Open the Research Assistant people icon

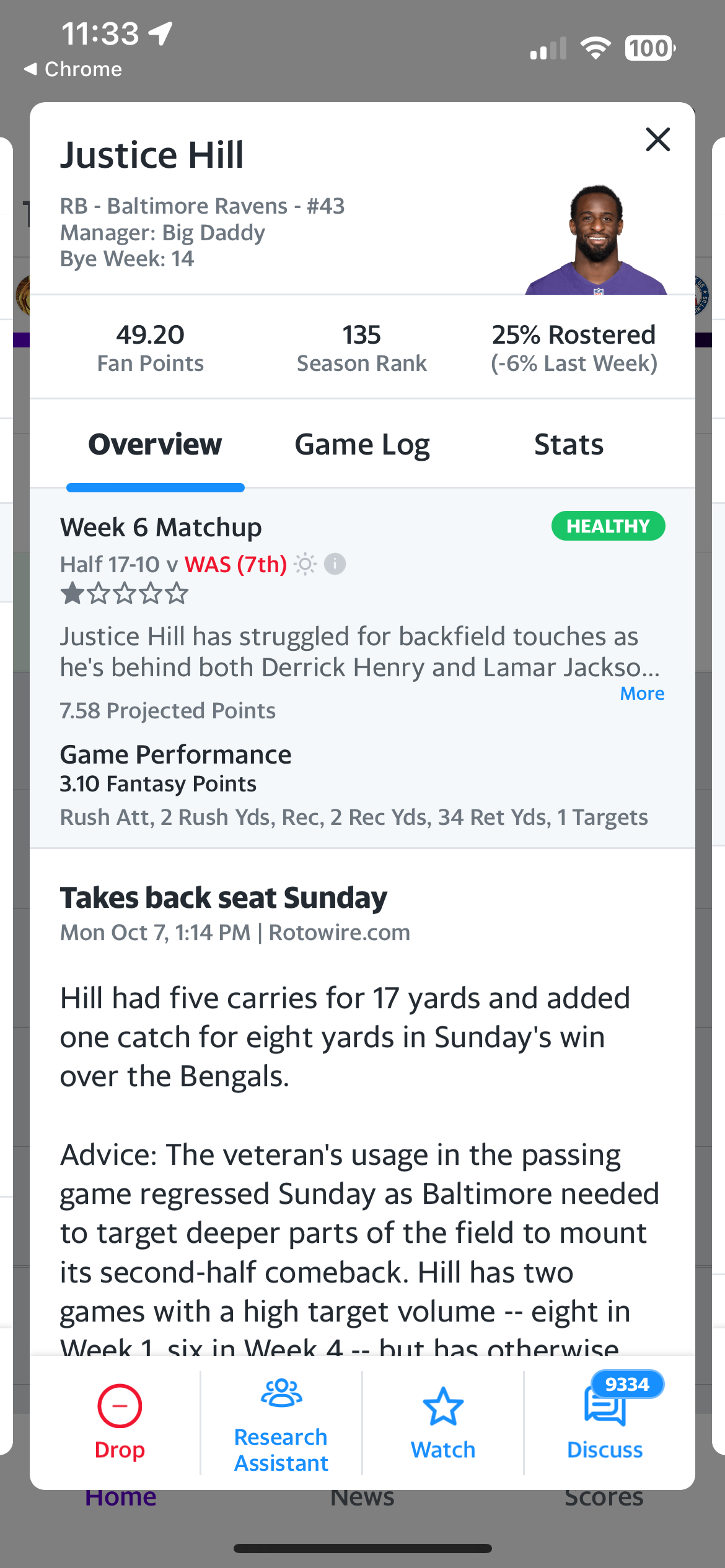(x=281, y=1393)
